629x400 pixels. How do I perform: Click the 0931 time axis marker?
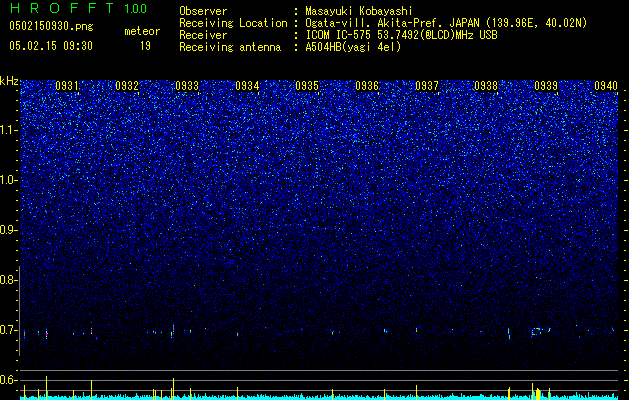(x=67, y=86)
